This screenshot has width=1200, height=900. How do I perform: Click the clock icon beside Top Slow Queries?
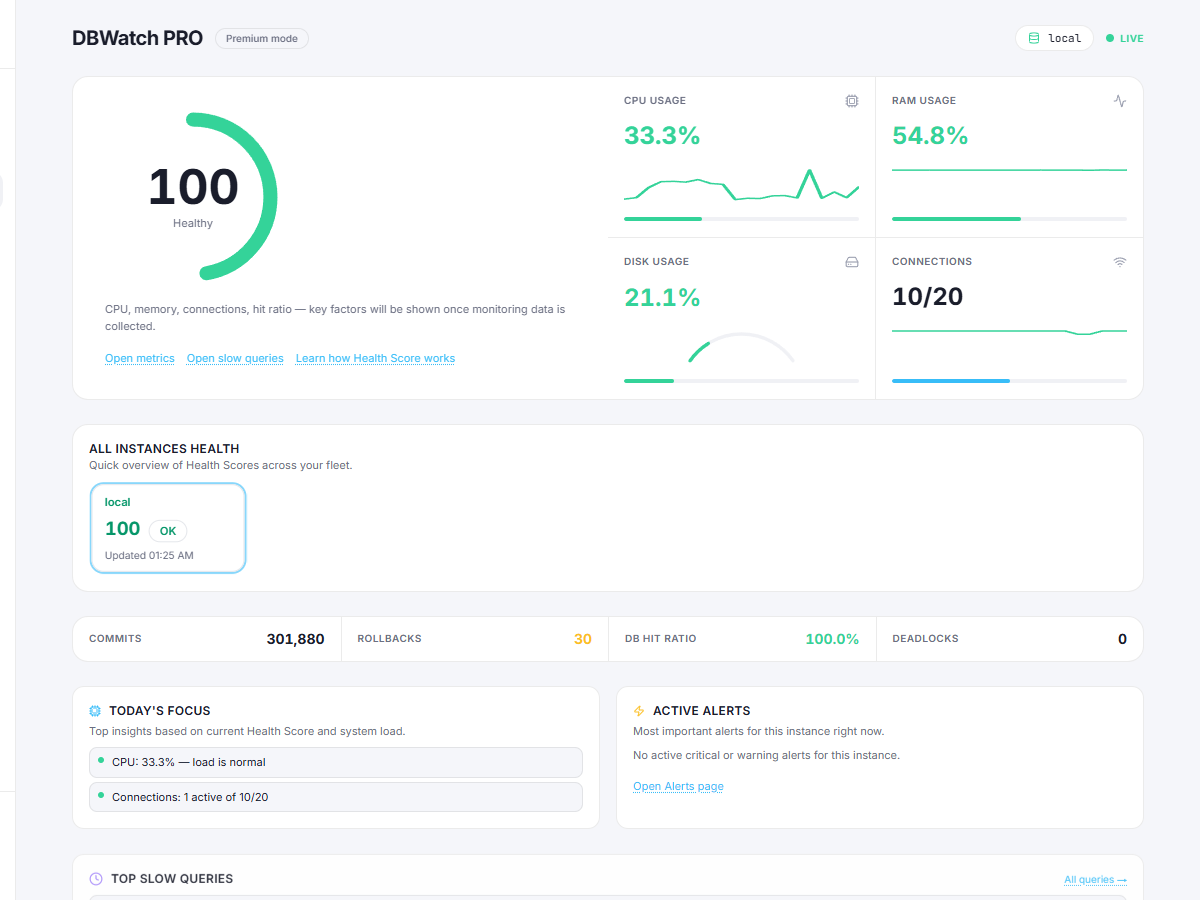point(95,878)
